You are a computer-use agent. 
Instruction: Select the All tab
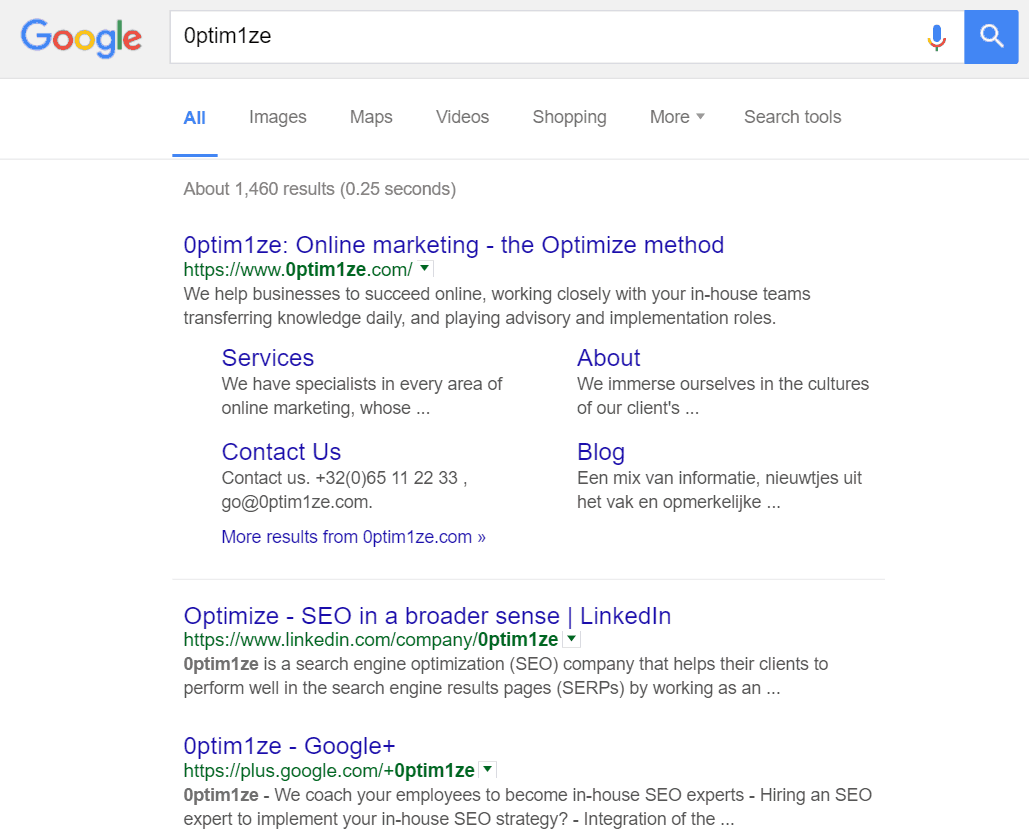tap(194, 118)
